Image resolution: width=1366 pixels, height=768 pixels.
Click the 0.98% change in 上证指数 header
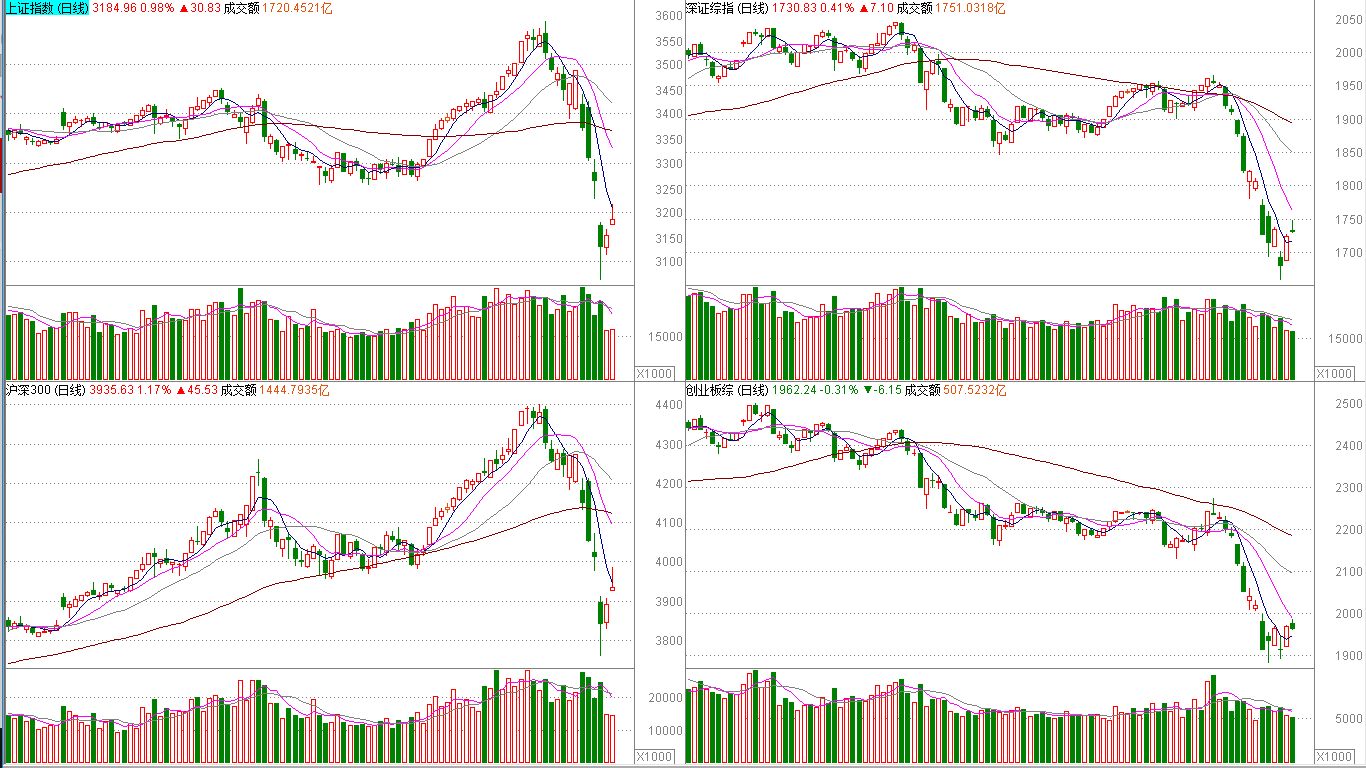point(157,8)
